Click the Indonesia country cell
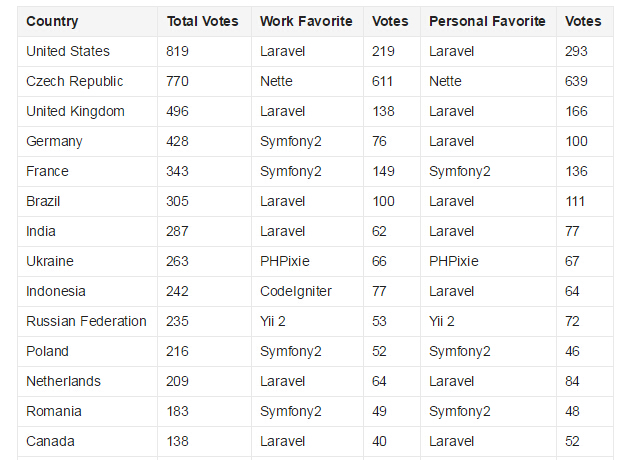 56,291
